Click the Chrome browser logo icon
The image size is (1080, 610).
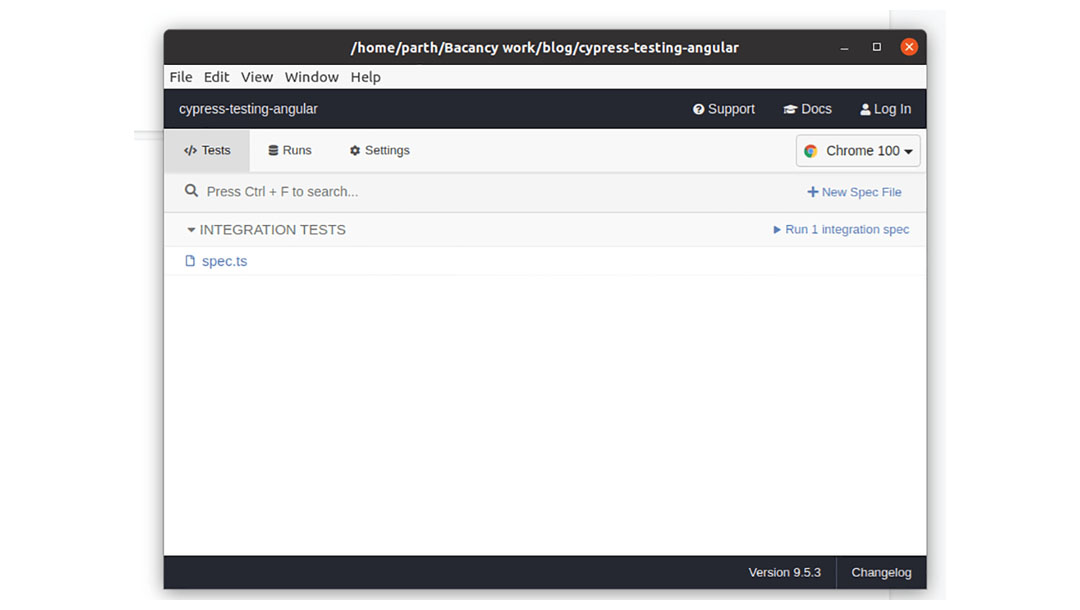tap(811, 151)
